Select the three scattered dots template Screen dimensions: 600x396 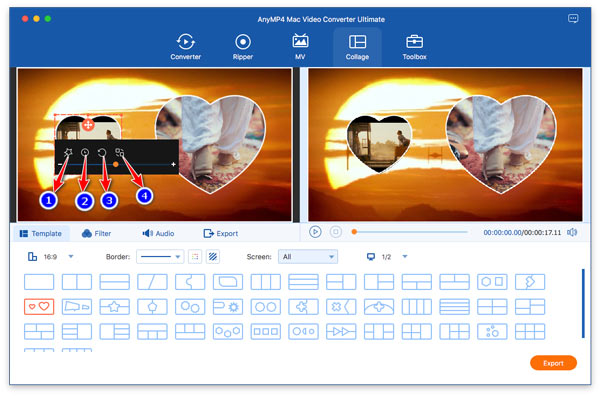pos(492,332)
